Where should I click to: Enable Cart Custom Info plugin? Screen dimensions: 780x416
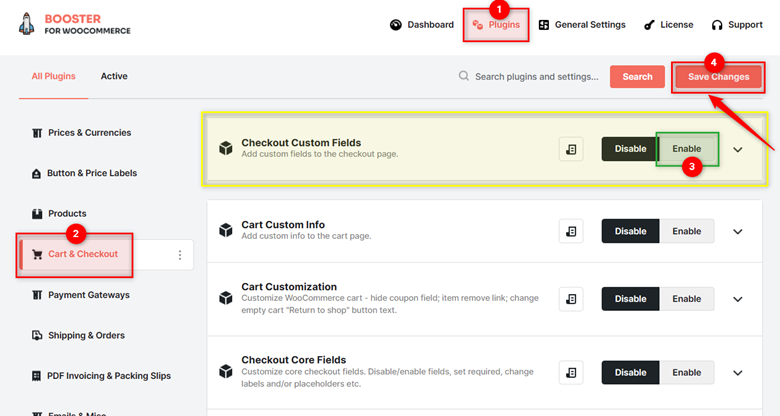pyautogui.click(x=687, y=231)
